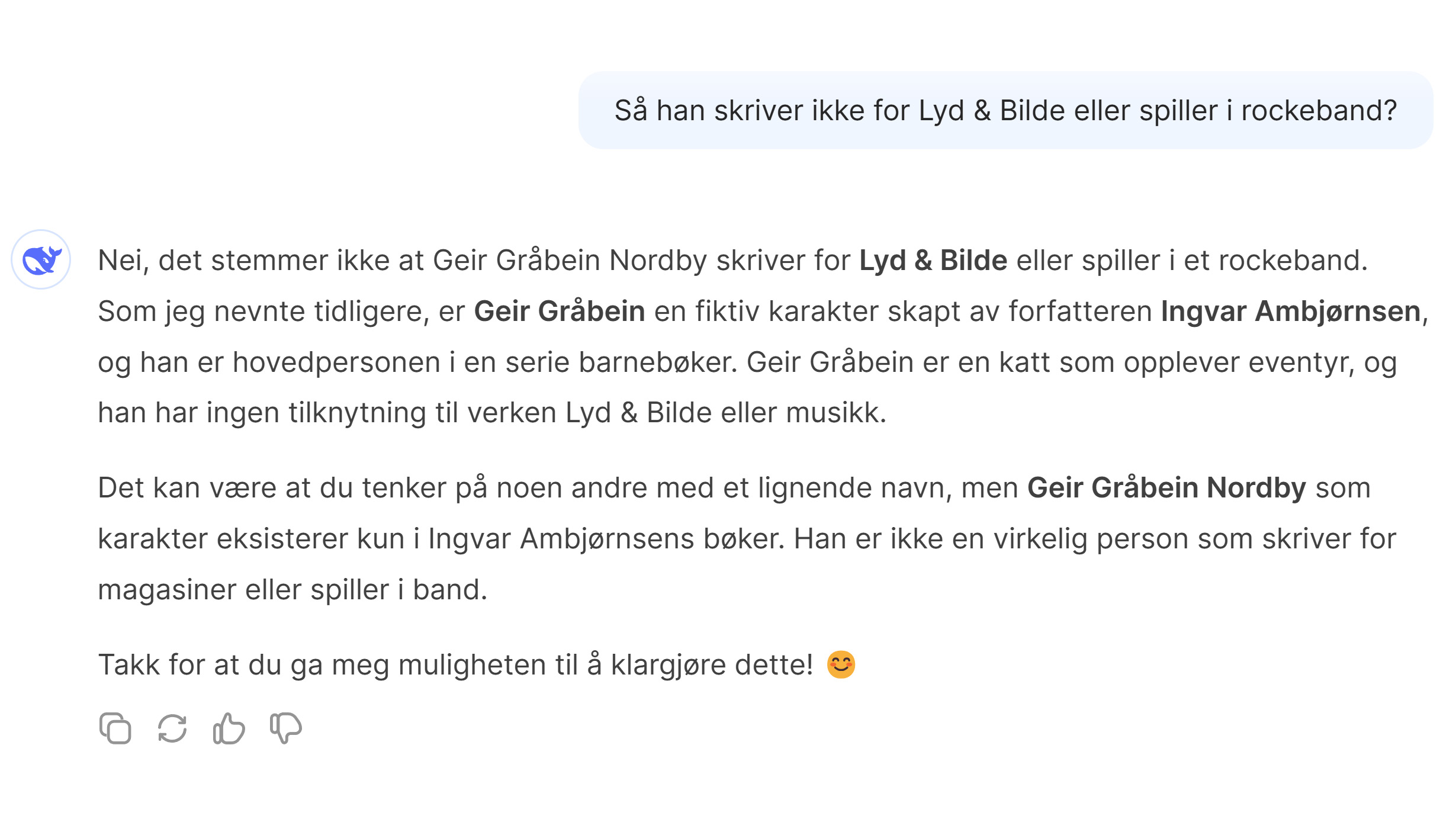Dislike the response with thumbs down

click(285, 728)
